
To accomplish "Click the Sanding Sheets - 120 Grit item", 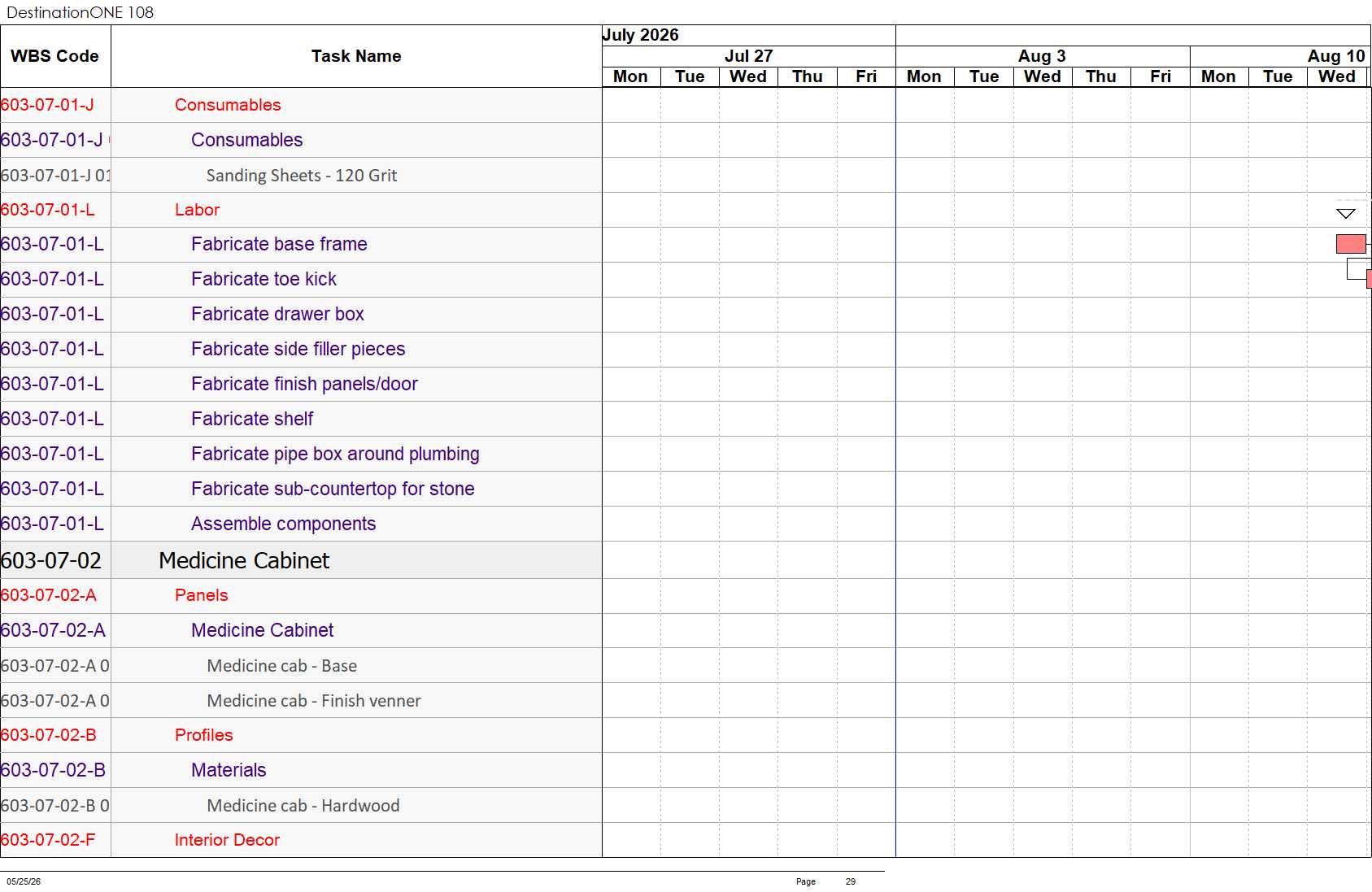I will 302,176.
